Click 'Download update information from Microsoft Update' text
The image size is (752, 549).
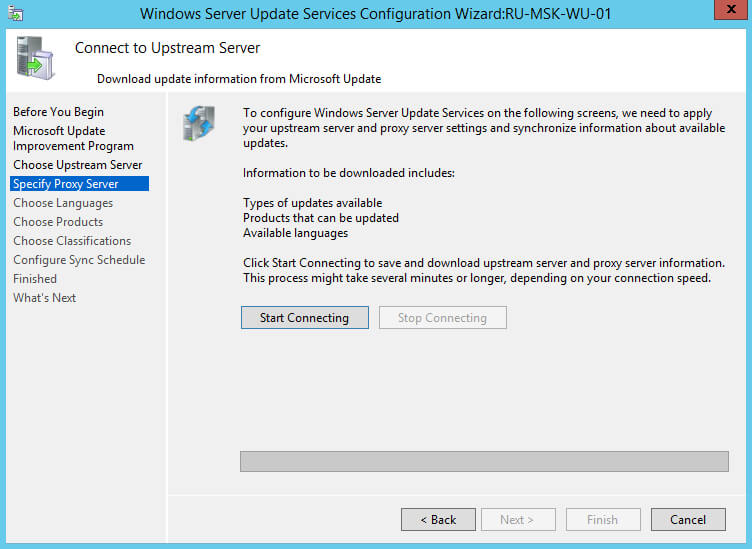click(x=239, y=79)
